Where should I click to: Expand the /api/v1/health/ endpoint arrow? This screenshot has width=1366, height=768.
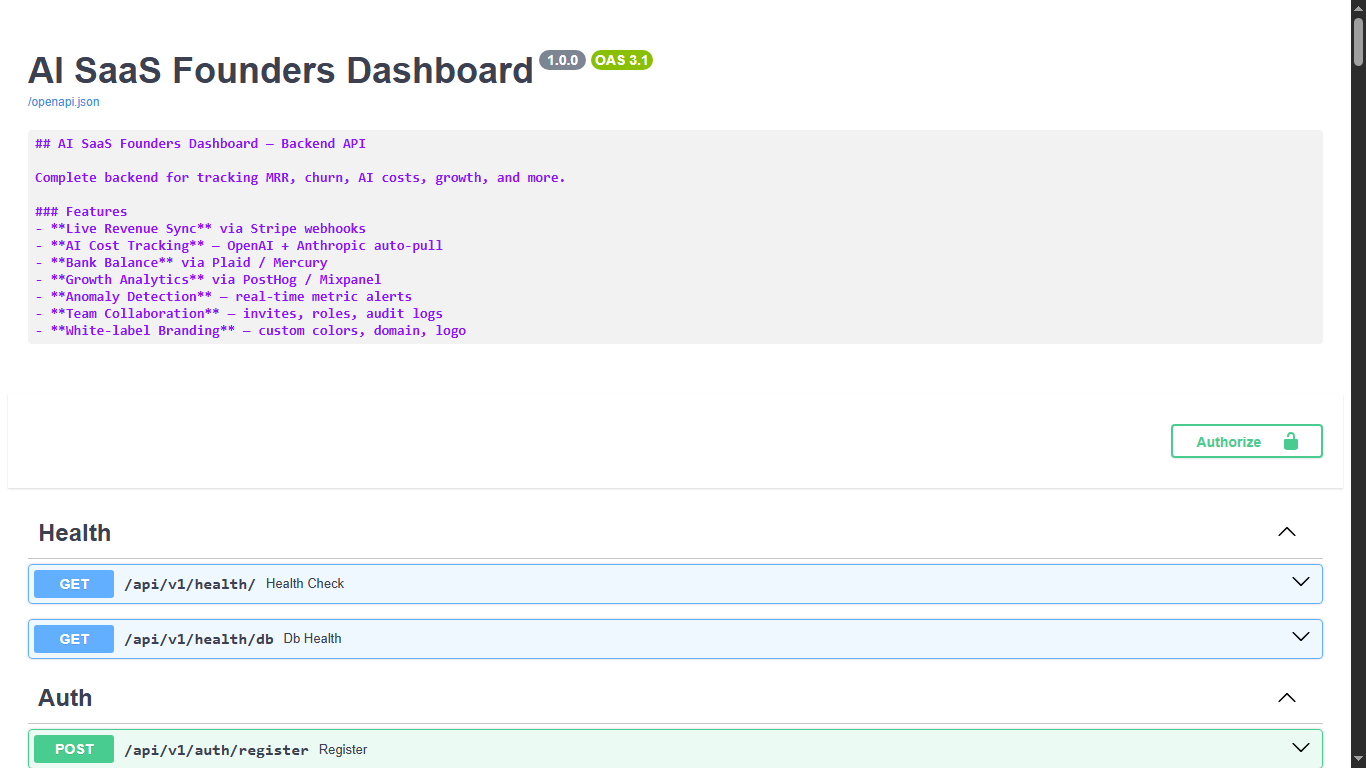tap(1300, 583)
